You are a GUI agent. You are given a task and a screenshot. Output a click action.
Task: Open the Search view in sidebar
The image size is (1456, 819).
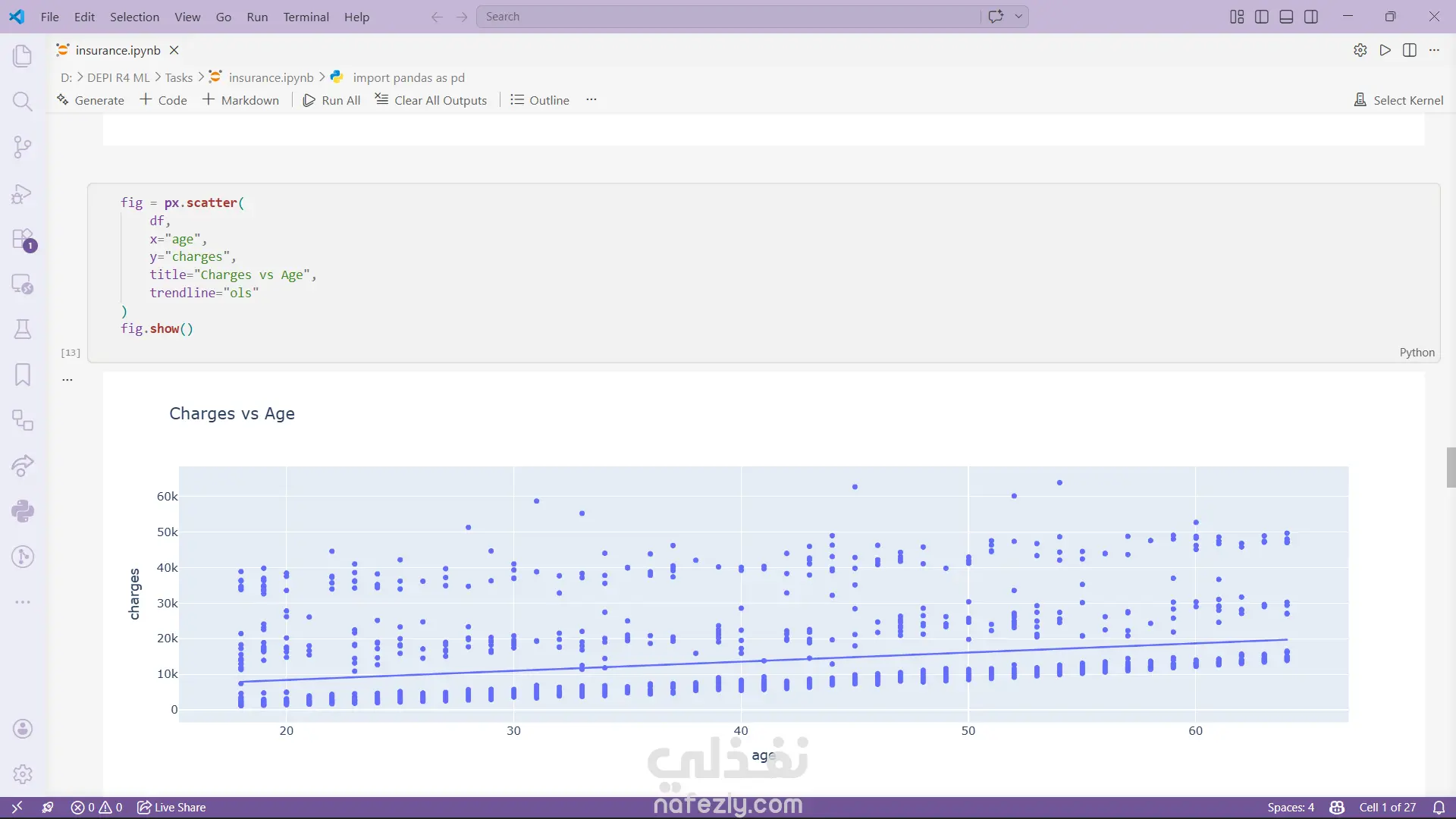click(23, 102)
